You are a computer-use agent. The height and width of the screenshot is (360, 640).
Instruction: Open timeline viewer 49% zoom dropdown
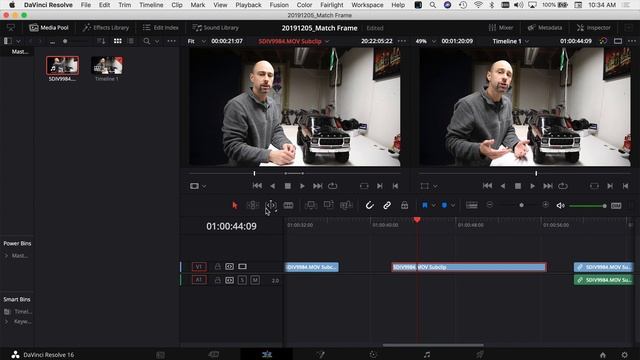[426, 41]
